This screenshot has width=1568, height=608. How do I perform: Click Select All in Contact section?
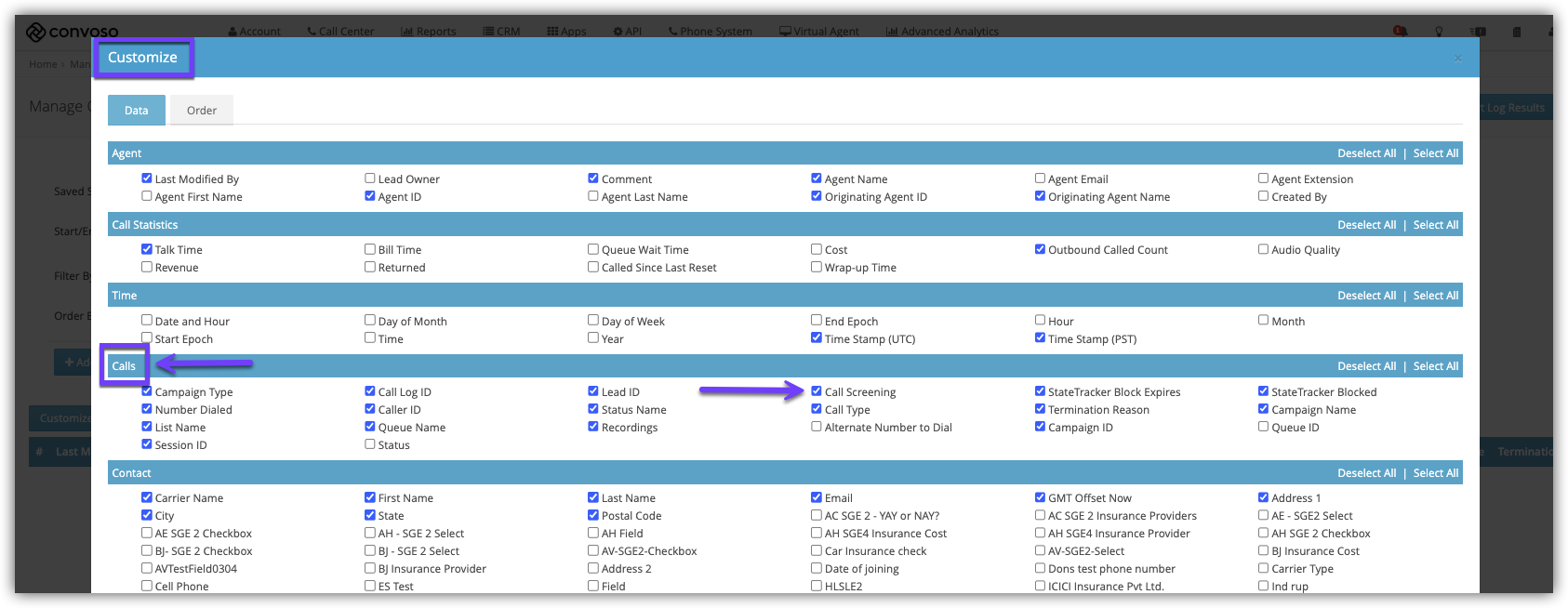click(1435, 473)
